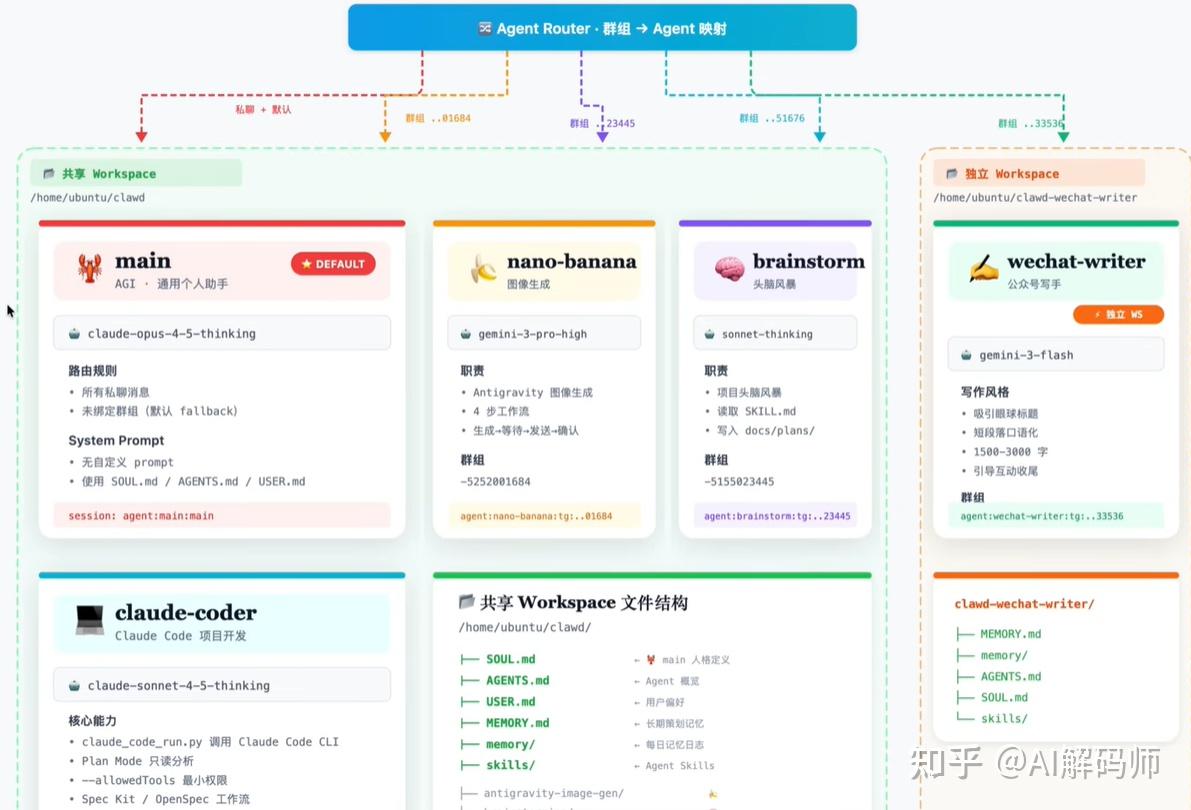Click the claude-coder agent title
This screenshot has width=1191, height=810.
point(185,612)
